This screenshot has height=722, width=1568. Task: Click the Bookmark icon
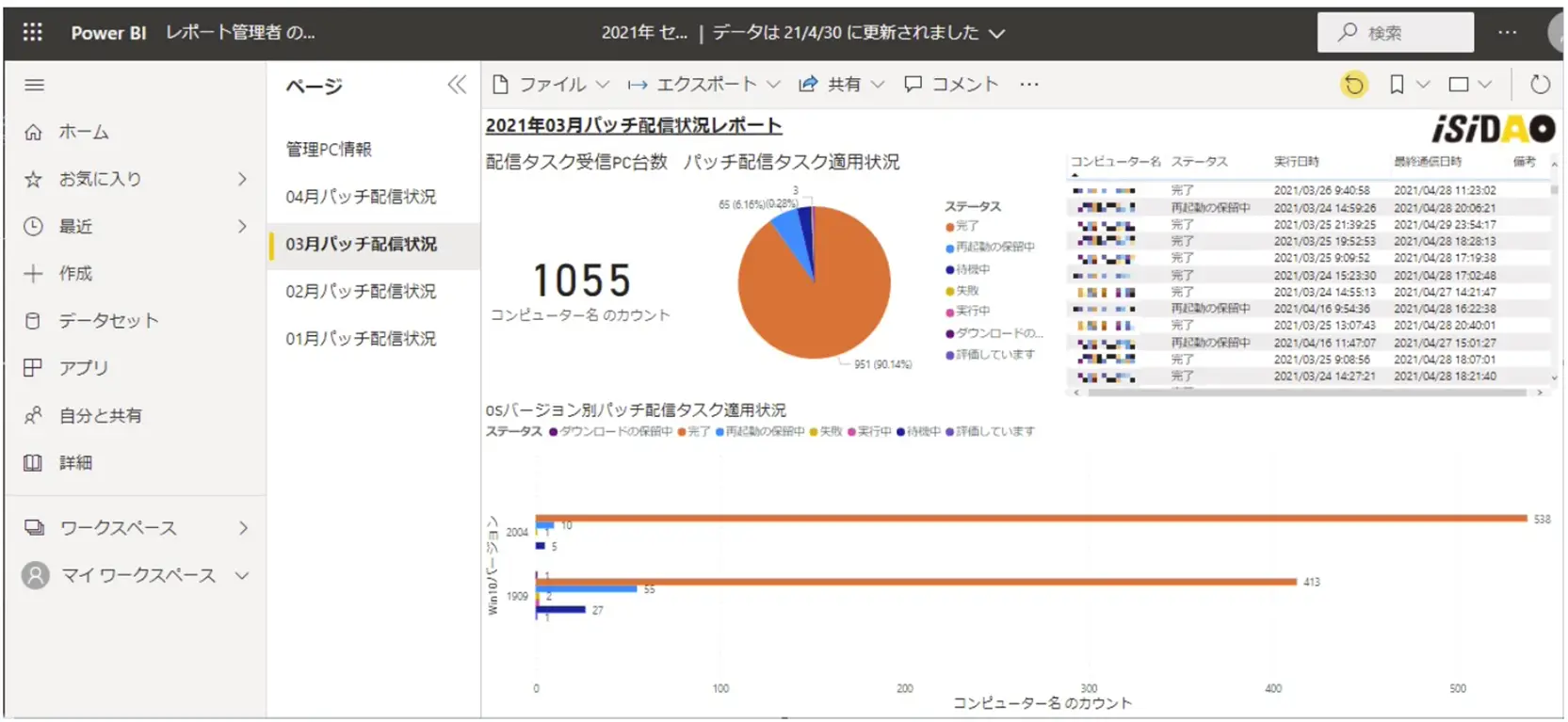(x=1397, y=85)
